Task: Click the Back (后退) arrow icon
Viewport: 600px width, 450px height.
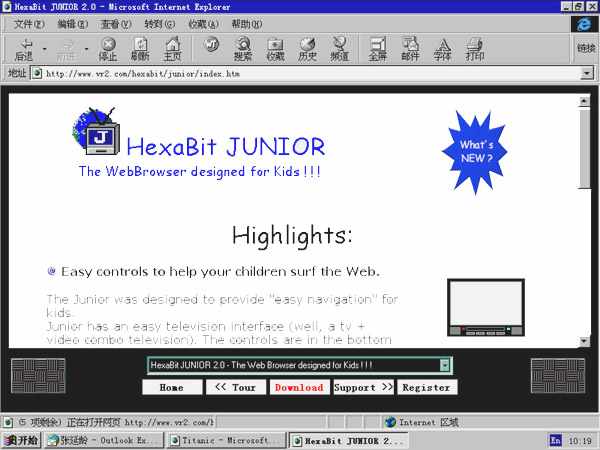Action: (24, 47)
